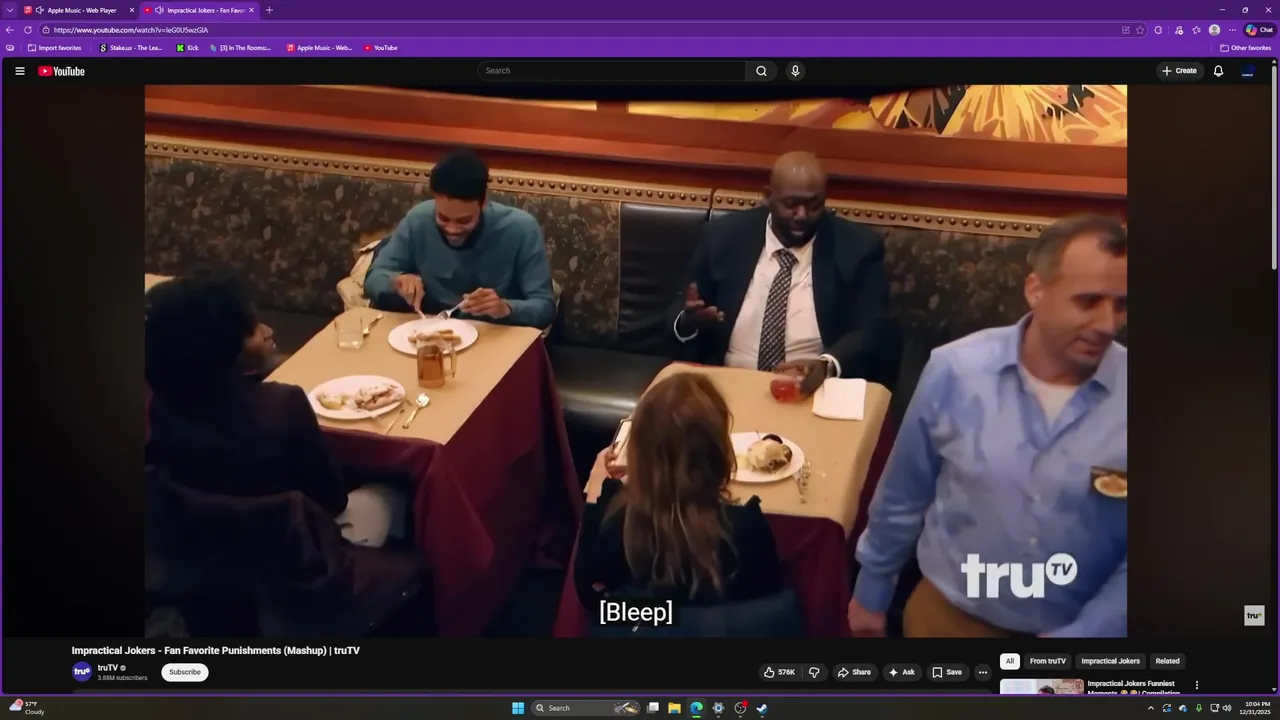Screen dimensions: 1280x720
Task: Open Create menu in YouTube header
Action: point(1179,71)
